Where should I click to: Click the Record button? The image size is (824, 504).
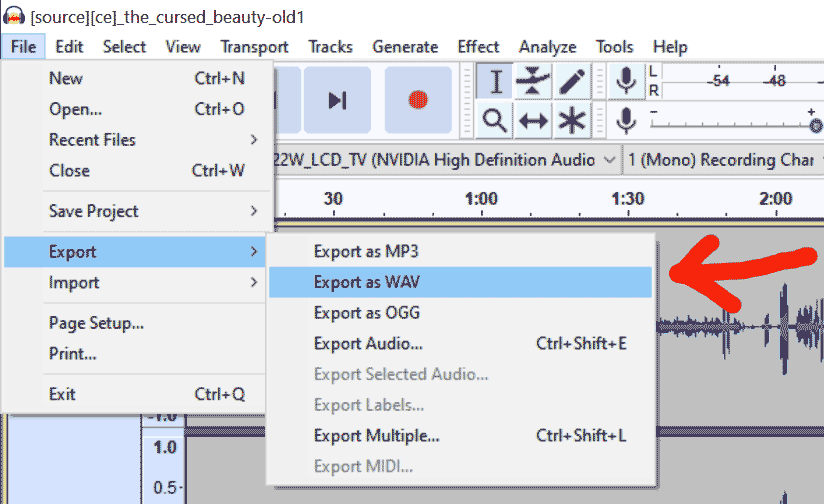tap(418, 99)
